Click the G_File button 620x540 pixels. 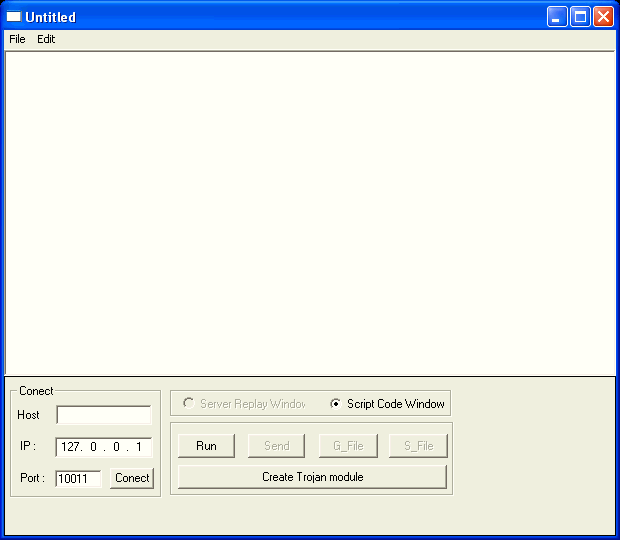pos(347,446)
